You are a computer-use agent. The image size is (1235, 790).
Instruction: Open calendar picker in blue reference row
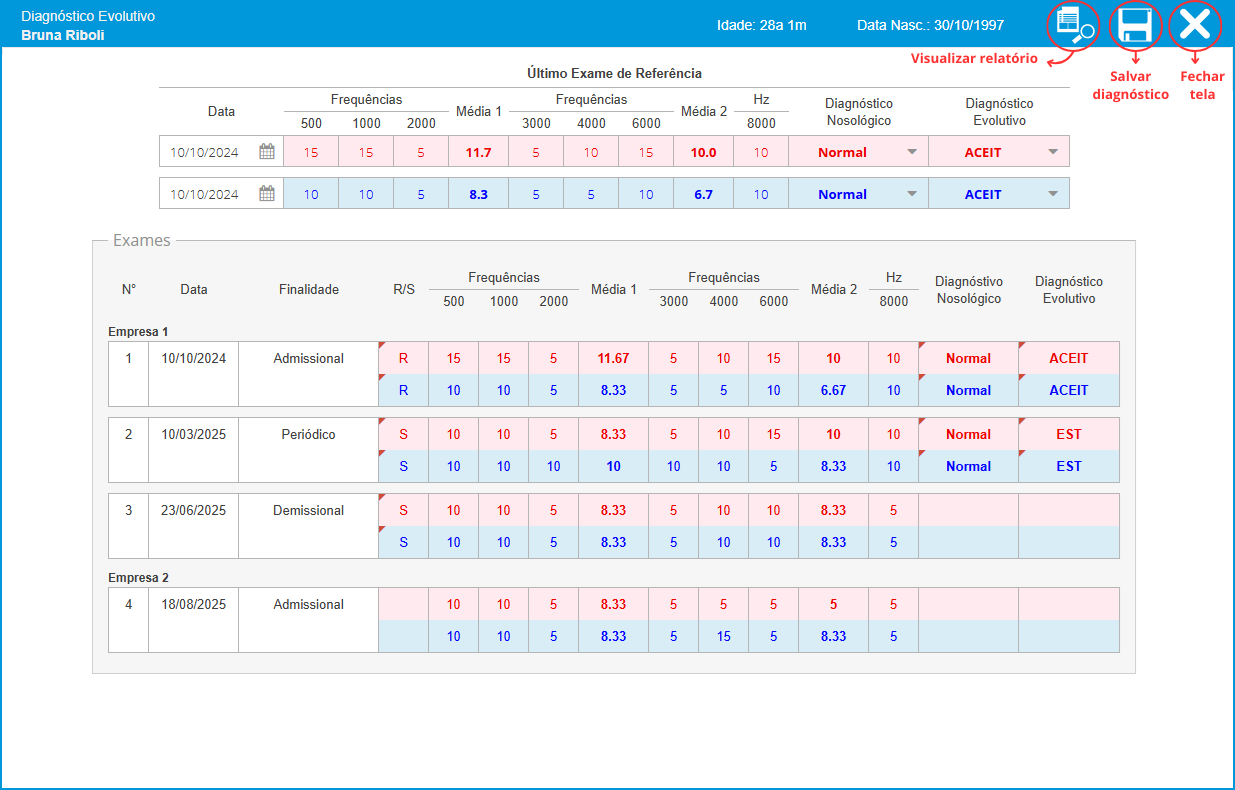point(266,194)
